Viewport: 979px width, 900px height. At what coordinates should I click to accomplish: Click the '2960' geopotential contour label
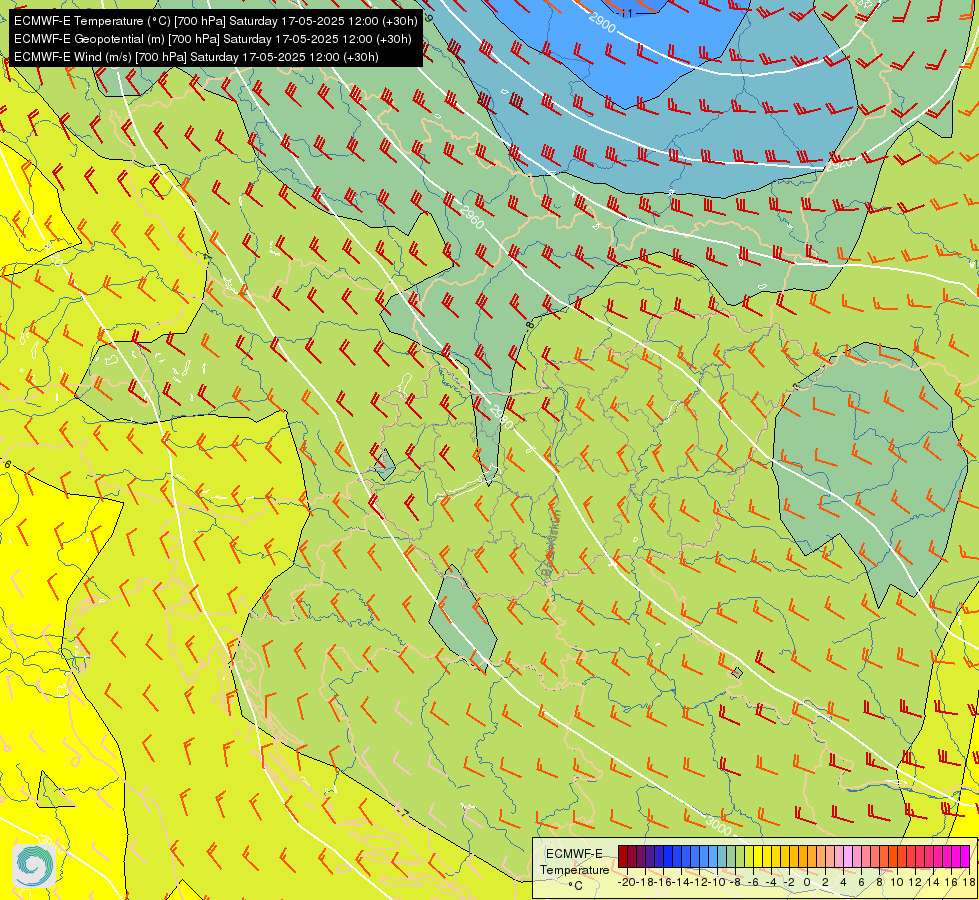pos(473,217)
